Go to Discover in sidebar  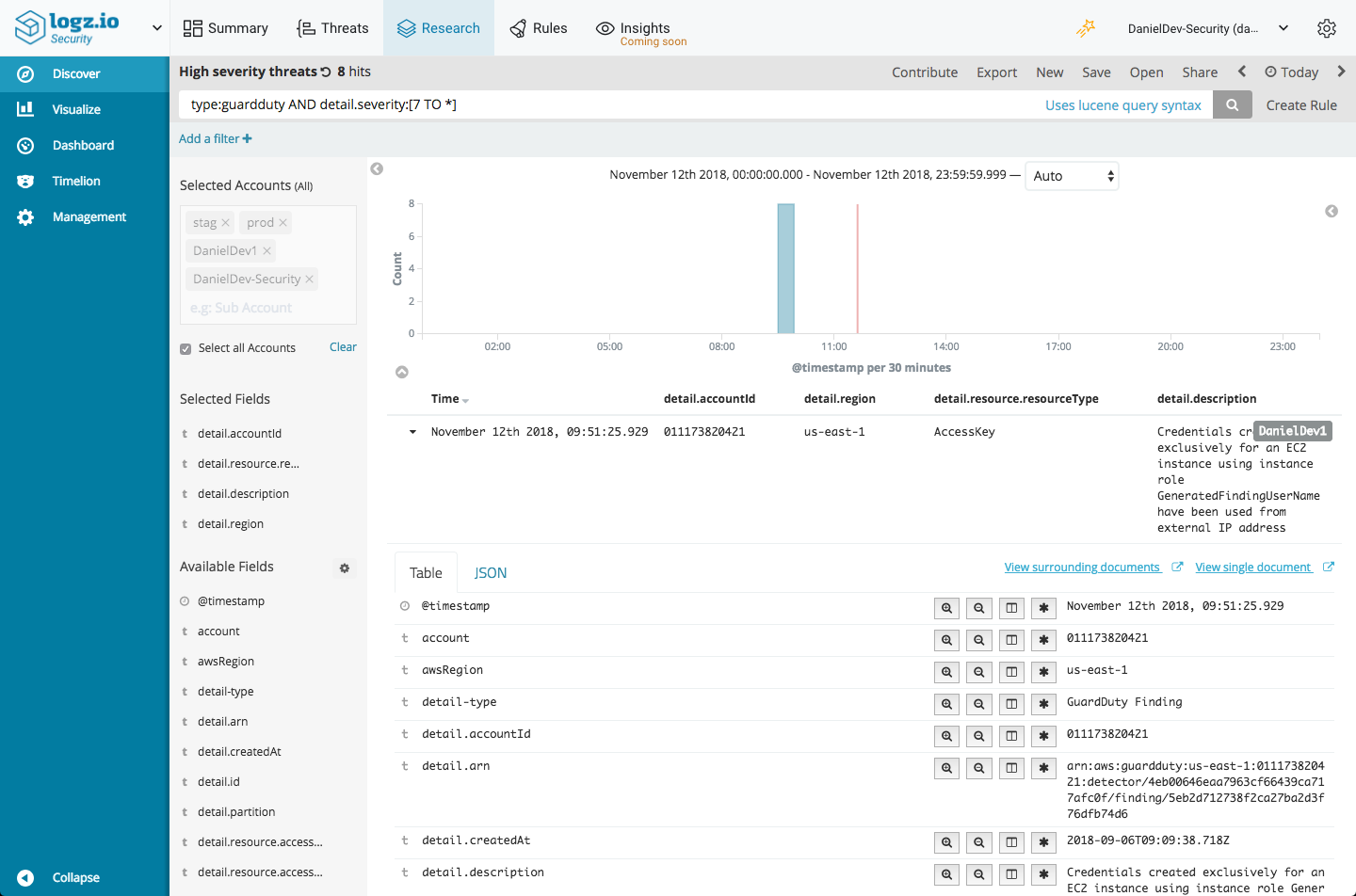(85, 74)
